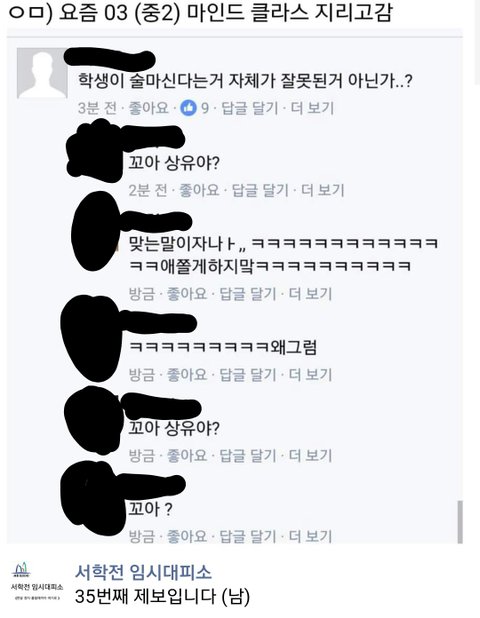Open 더 보기 under the 왜그럼 reply
Image resolution: width=480 pixels, height=618 pixels.
coord(311,374)
